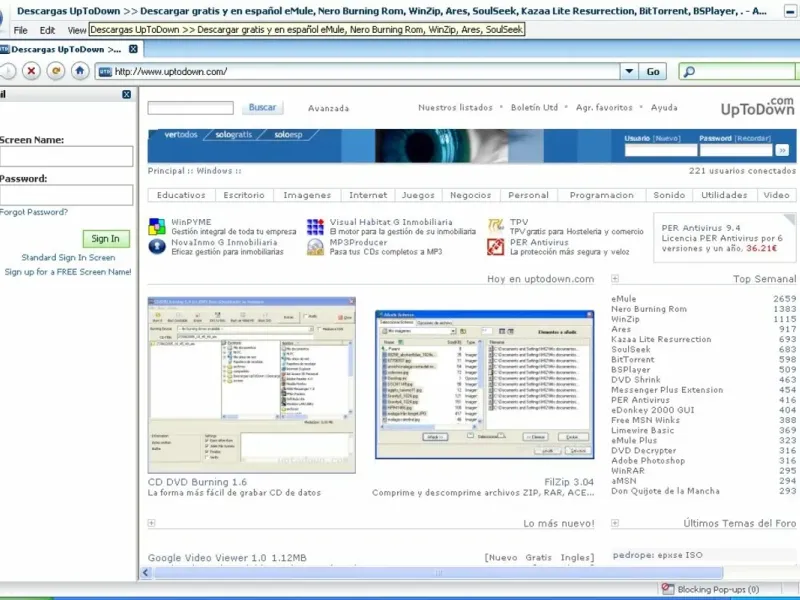This screenshot has width=800, height=600.
Task: Open the Edit menu
Action: click(x=47, y=30)
